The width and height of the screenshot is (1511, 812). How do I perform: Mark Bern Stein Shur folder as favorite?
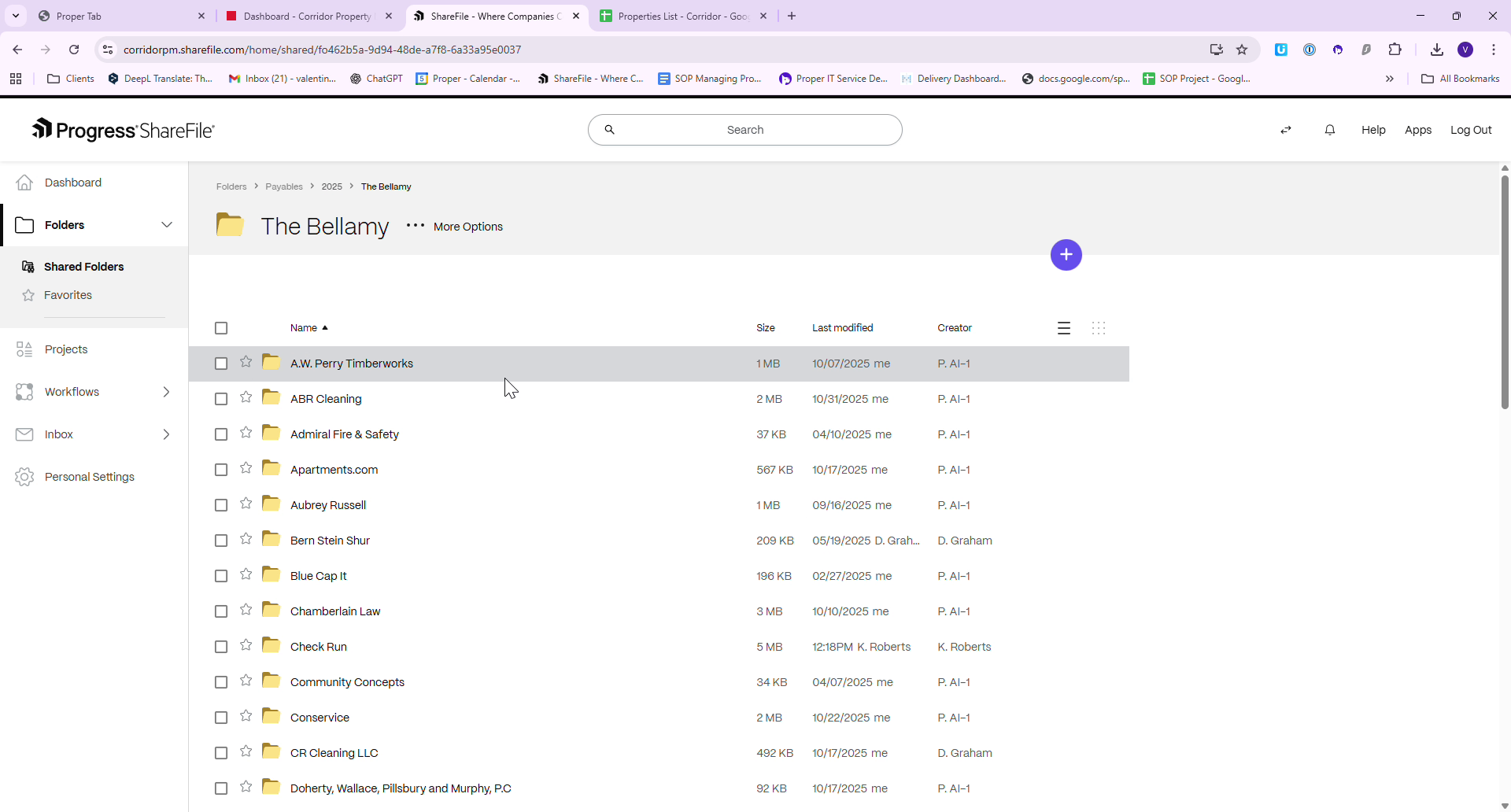click(x=246, y=539)
